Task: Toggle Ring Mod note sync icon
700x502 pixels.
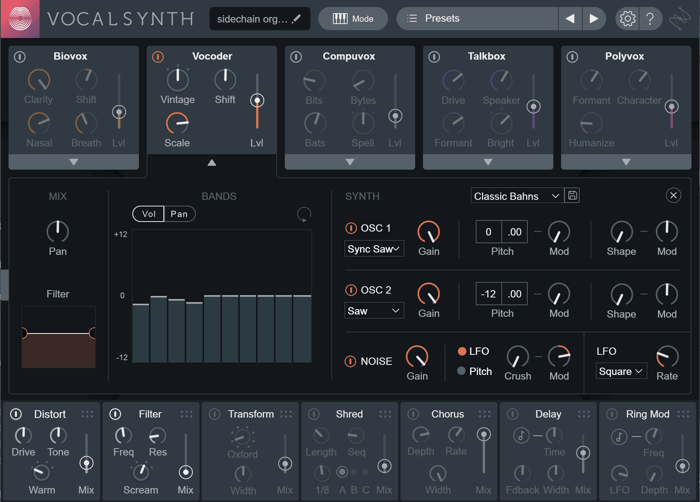Action: (619, 436)
